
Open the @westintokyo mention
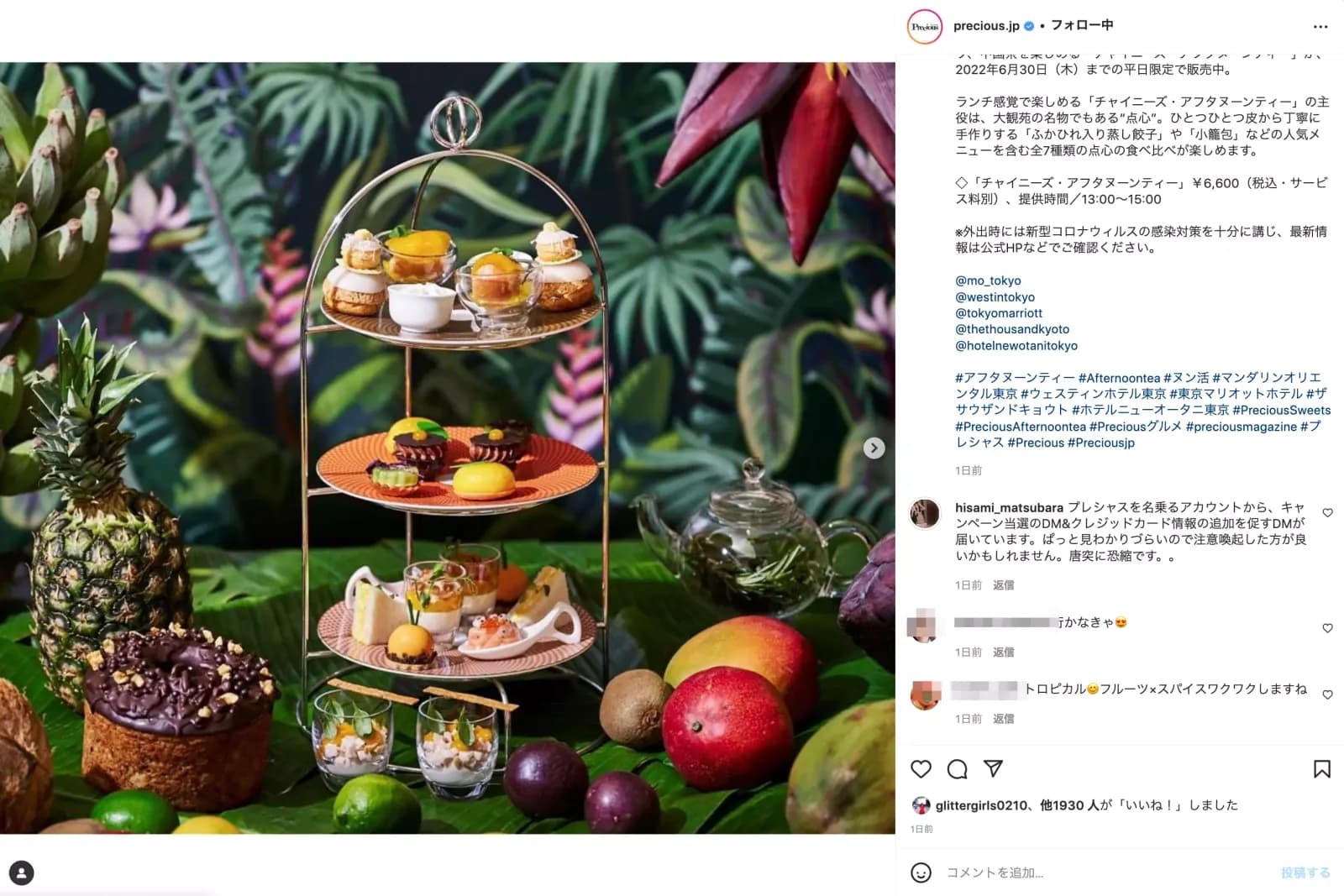(x=995, y=296)
